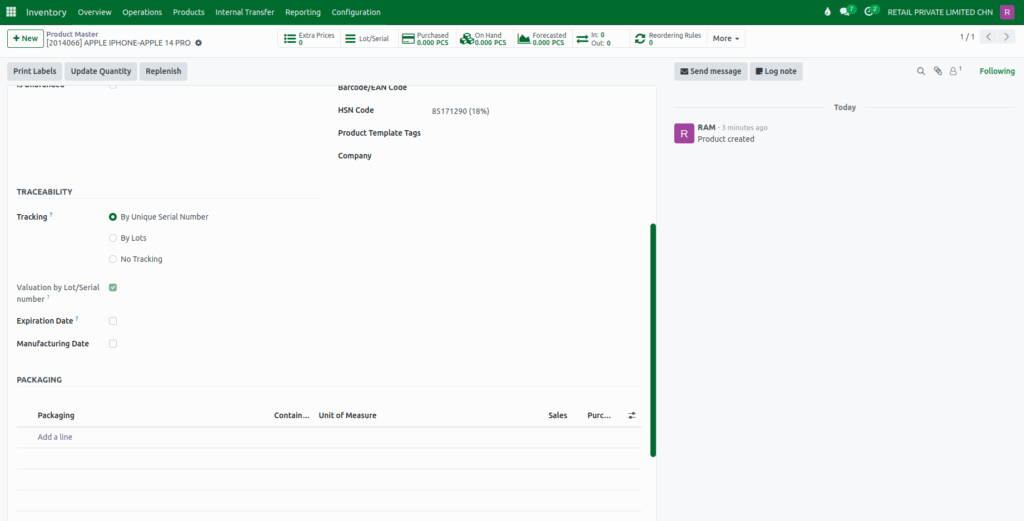The image size is (1024, 521).
Task: Click RAM's purple avatar in chatter
Action: pos(684,133)
